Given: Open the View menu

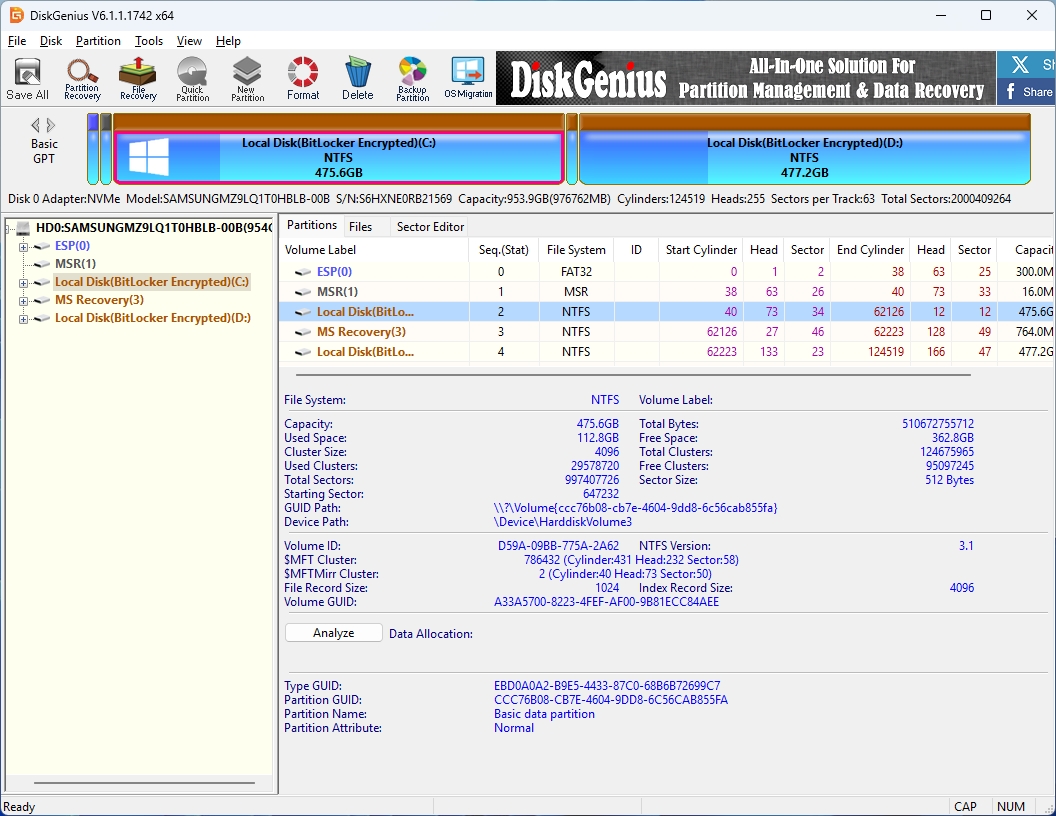Looking at the screenshot, I should click(189, 41).
